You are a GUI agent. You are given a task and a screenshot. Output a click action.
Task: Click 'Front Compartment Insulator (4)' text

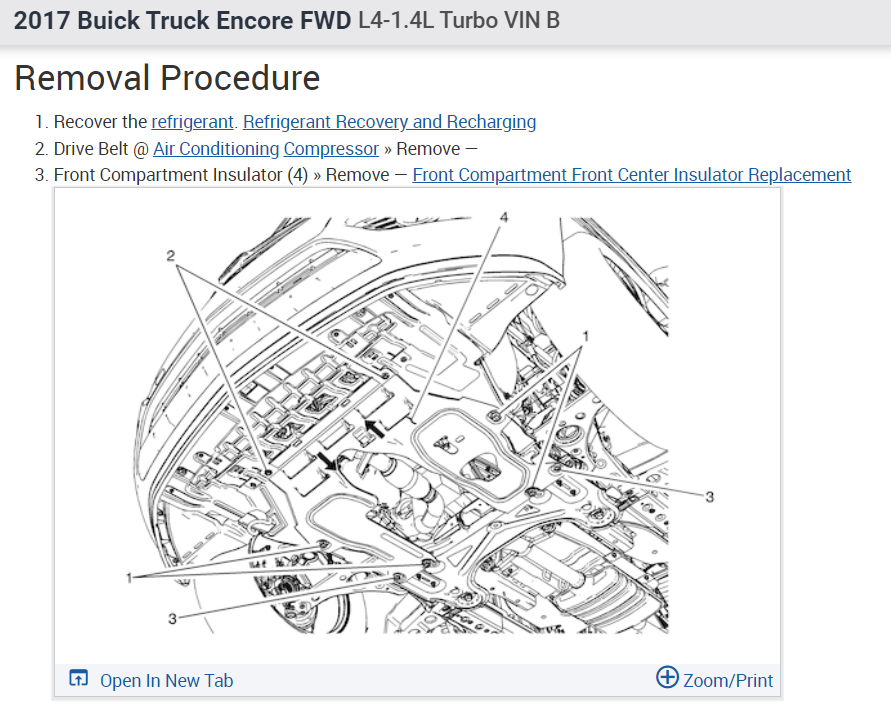click(x=181, y=175)
